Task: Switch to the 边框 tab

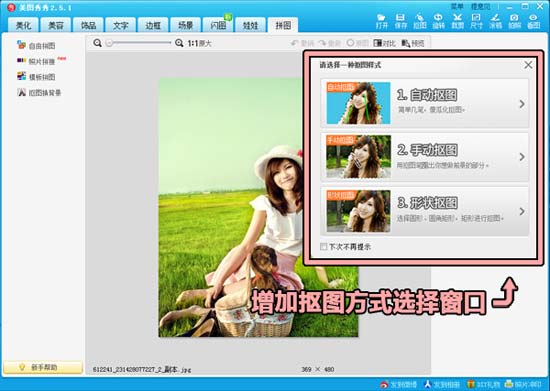Action: pos(153,25)
